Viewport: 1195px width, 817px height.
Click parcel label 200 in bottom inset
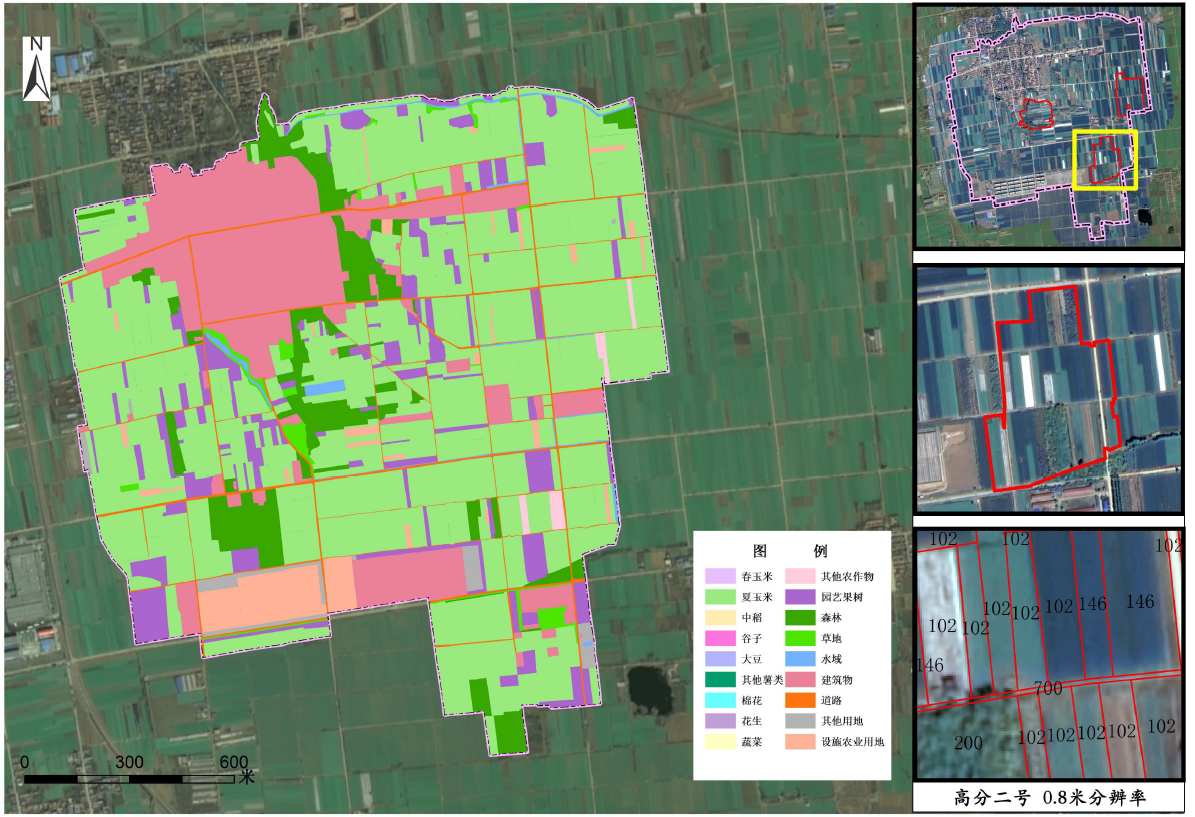(968, 742)
